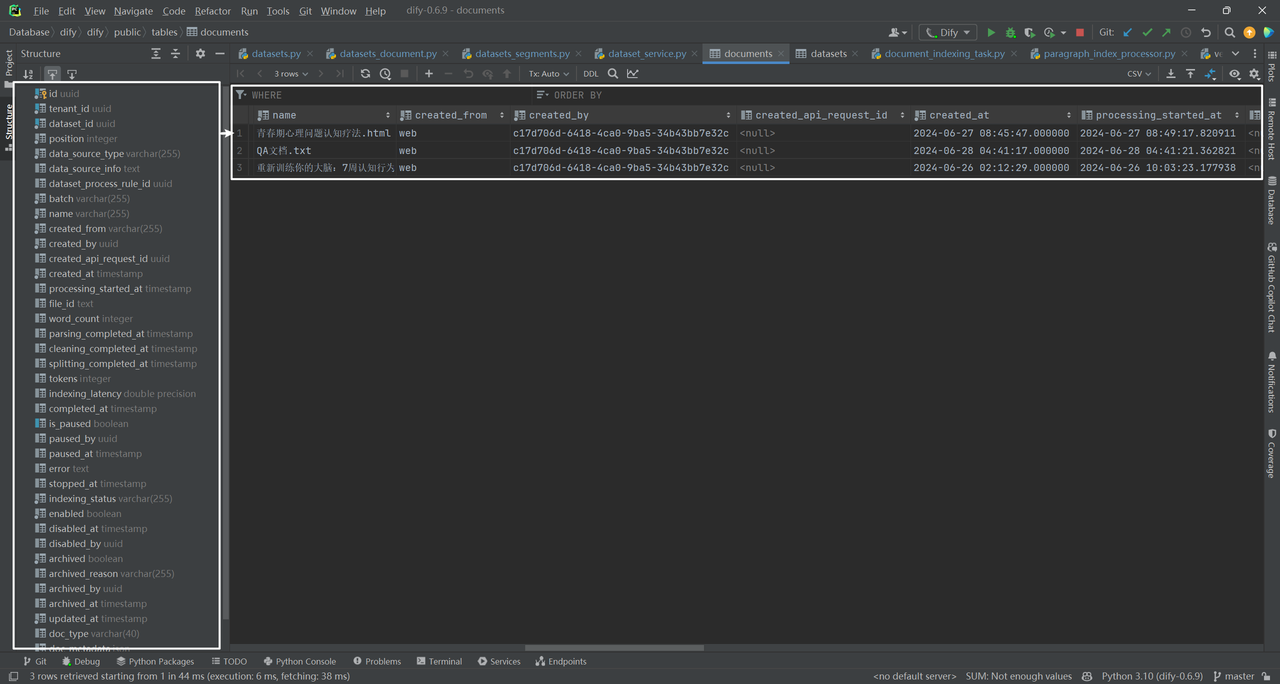The height and width of the screenshot is (684, 1280).
Task: Open the find magnifier in the data editor toolbar
Action: (x=613, y=74)
